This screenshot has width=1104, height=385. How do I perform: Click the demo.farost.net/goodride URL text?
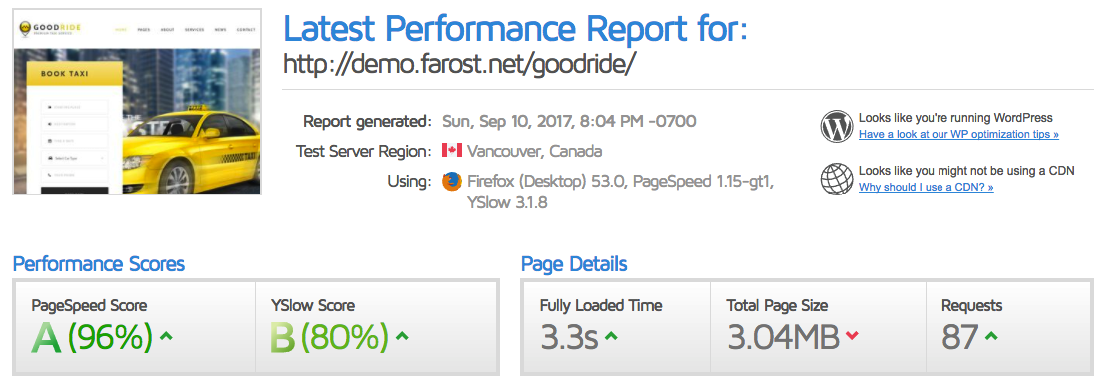coord(460,64)
